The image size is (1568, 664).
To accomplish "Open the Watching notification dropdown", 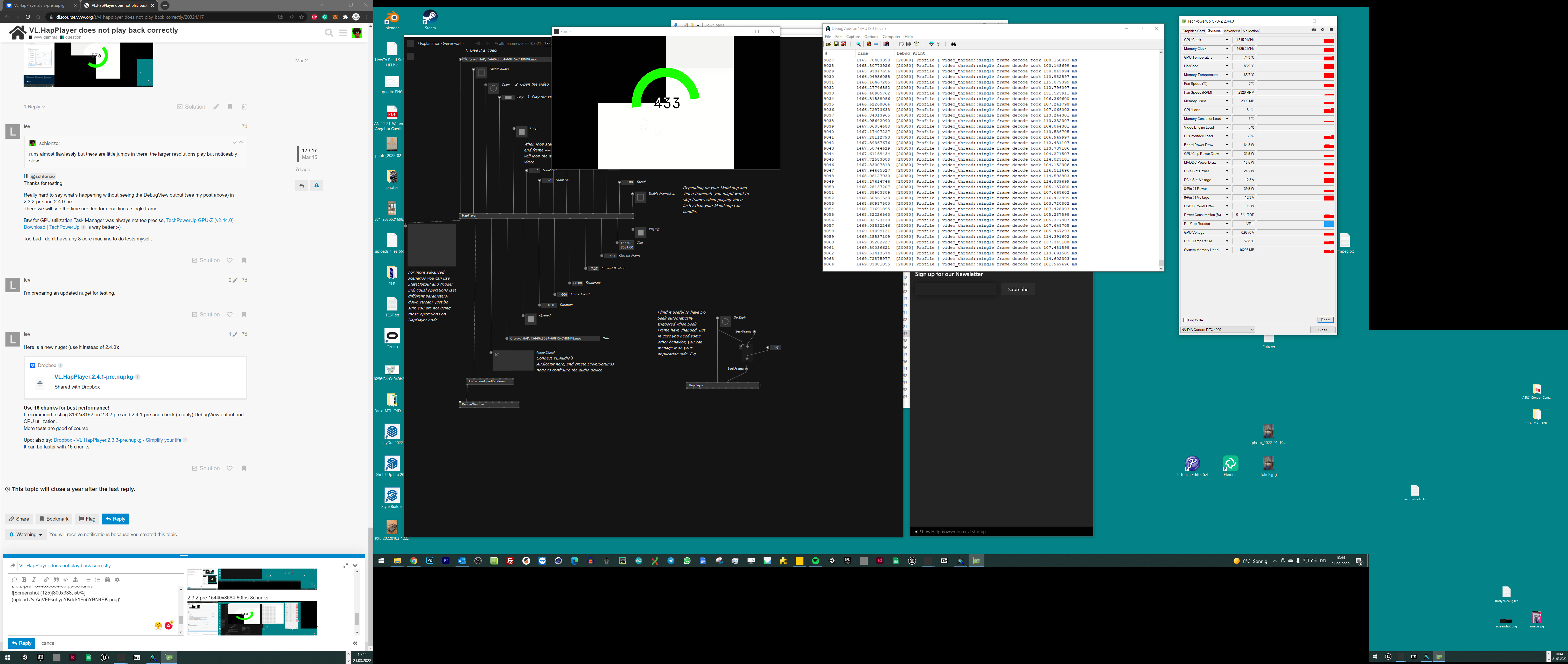I will click(26, 534).
